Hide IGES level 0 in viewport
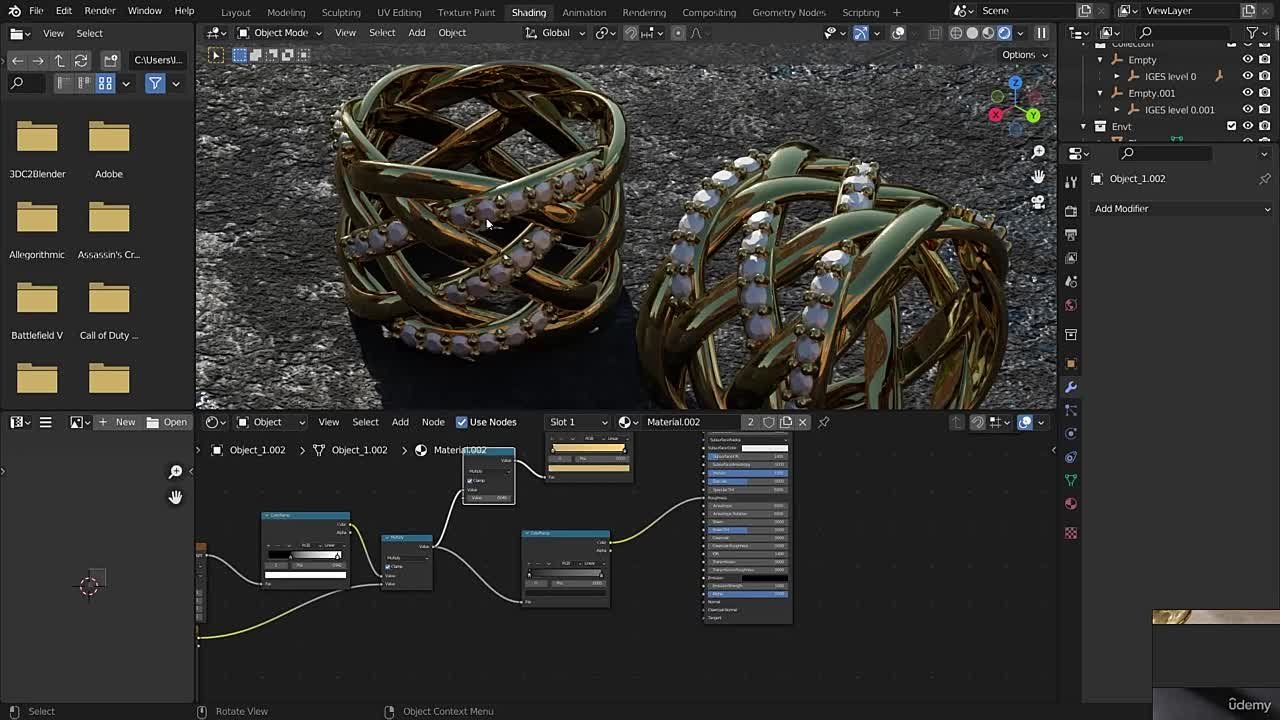This screenshot has height=720, width=1280. [x=1247, y=77]
